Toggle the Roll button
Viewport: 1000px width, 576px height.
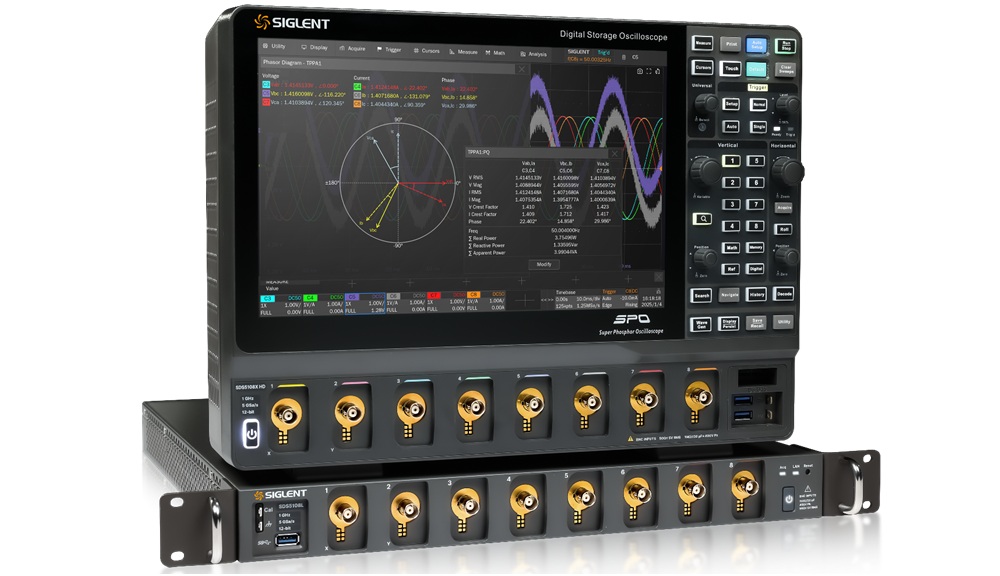point(784,229)
